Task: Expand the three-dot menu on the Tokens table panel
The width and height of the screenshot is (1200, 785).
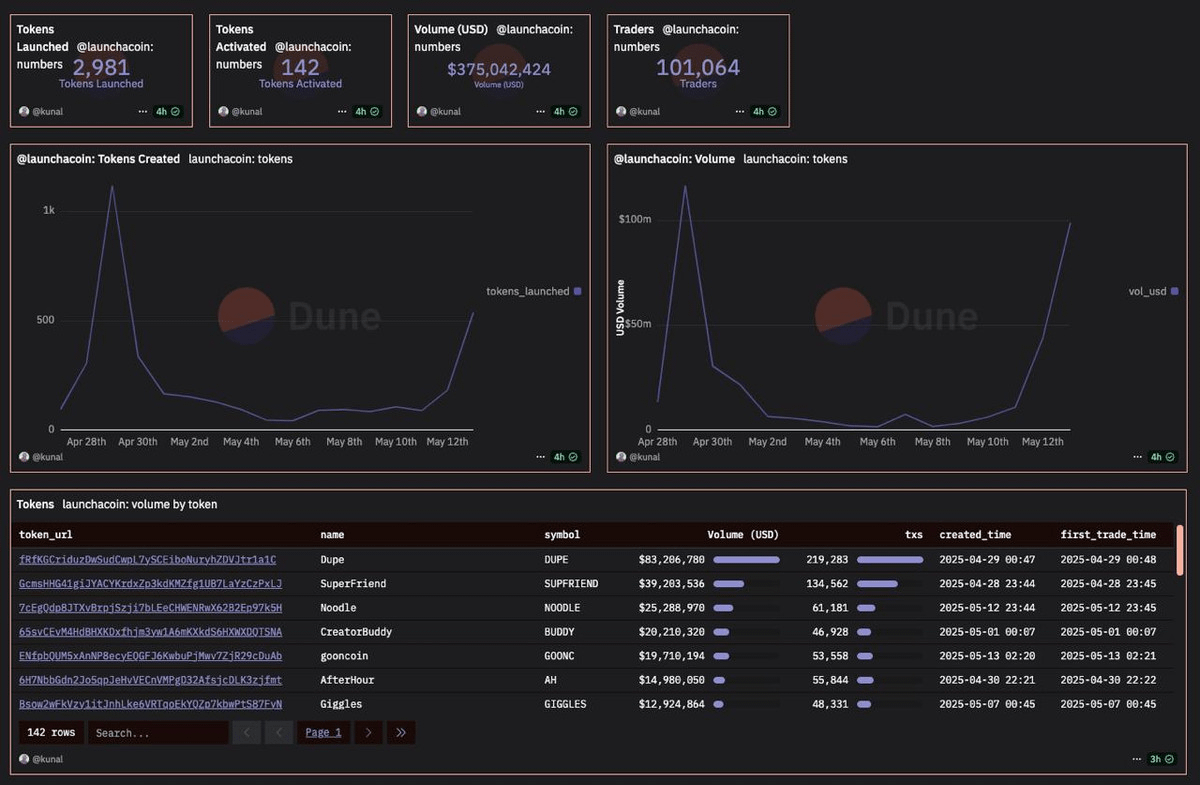Action: tap(1135, 759)
